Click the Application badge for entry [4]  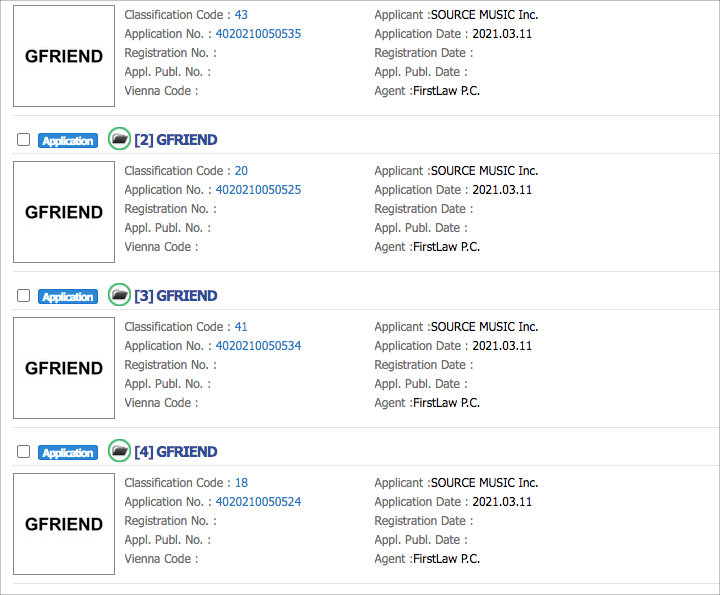(x=68, y=453)
